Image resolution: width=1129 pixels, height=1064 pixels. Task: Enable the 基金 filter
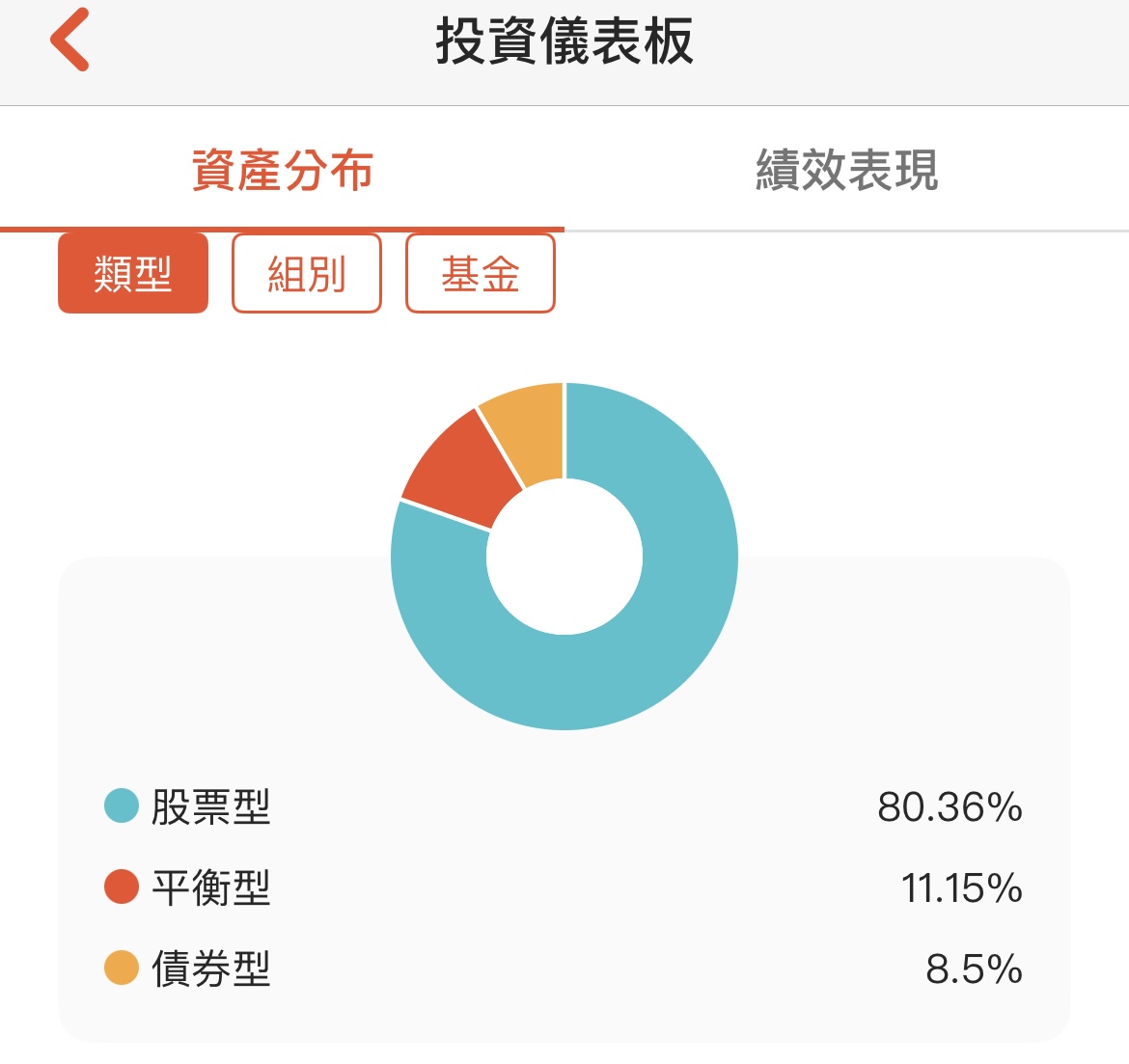(x=480, y=273)
